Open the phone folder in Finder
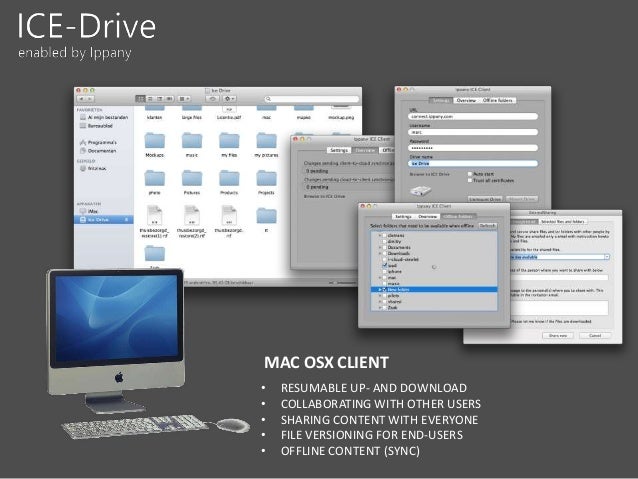 click(x=155, y=178)
